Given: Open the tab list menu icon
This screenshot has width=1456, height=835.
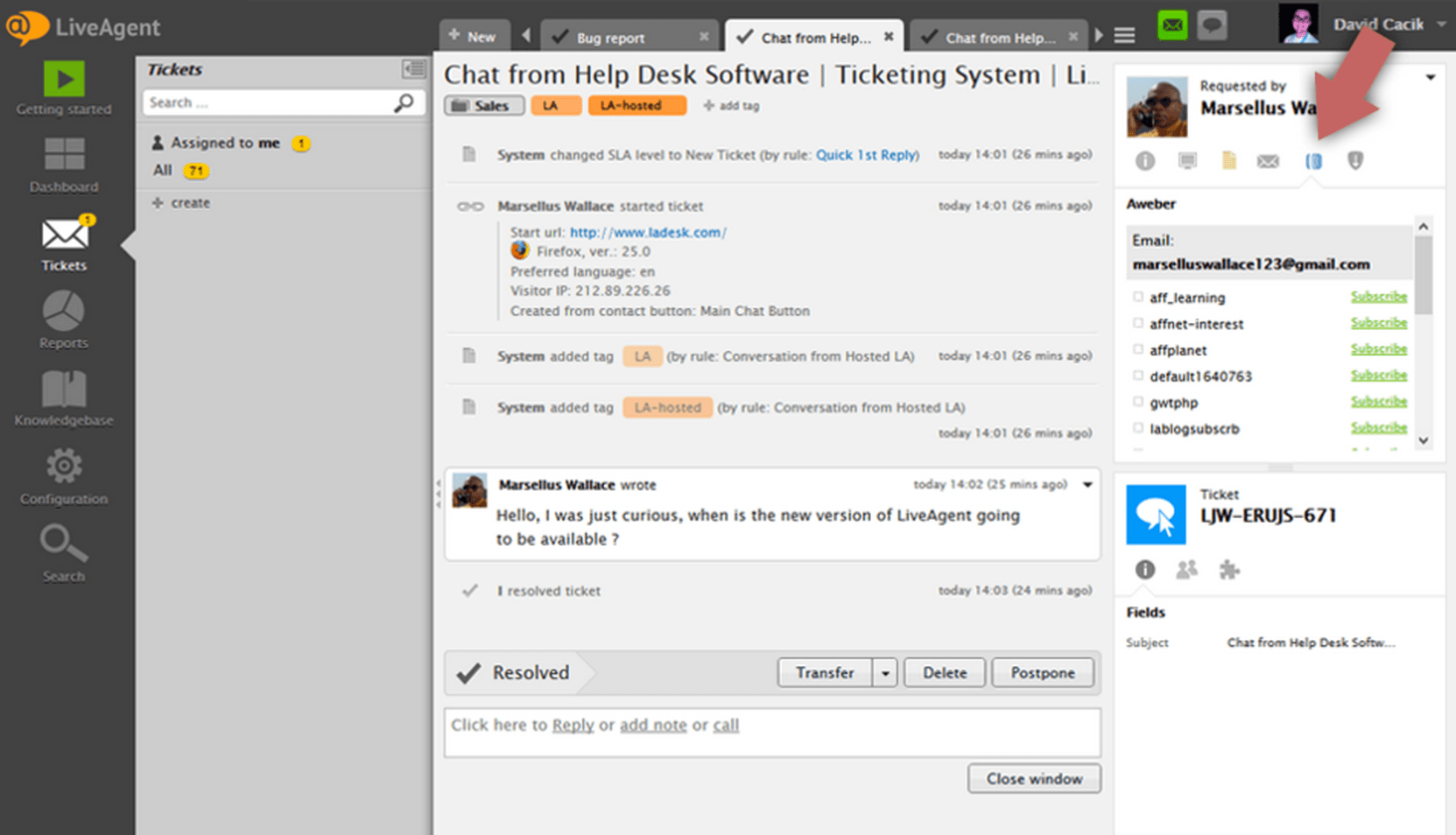Looking at the screenshot, I should 1125,36.
